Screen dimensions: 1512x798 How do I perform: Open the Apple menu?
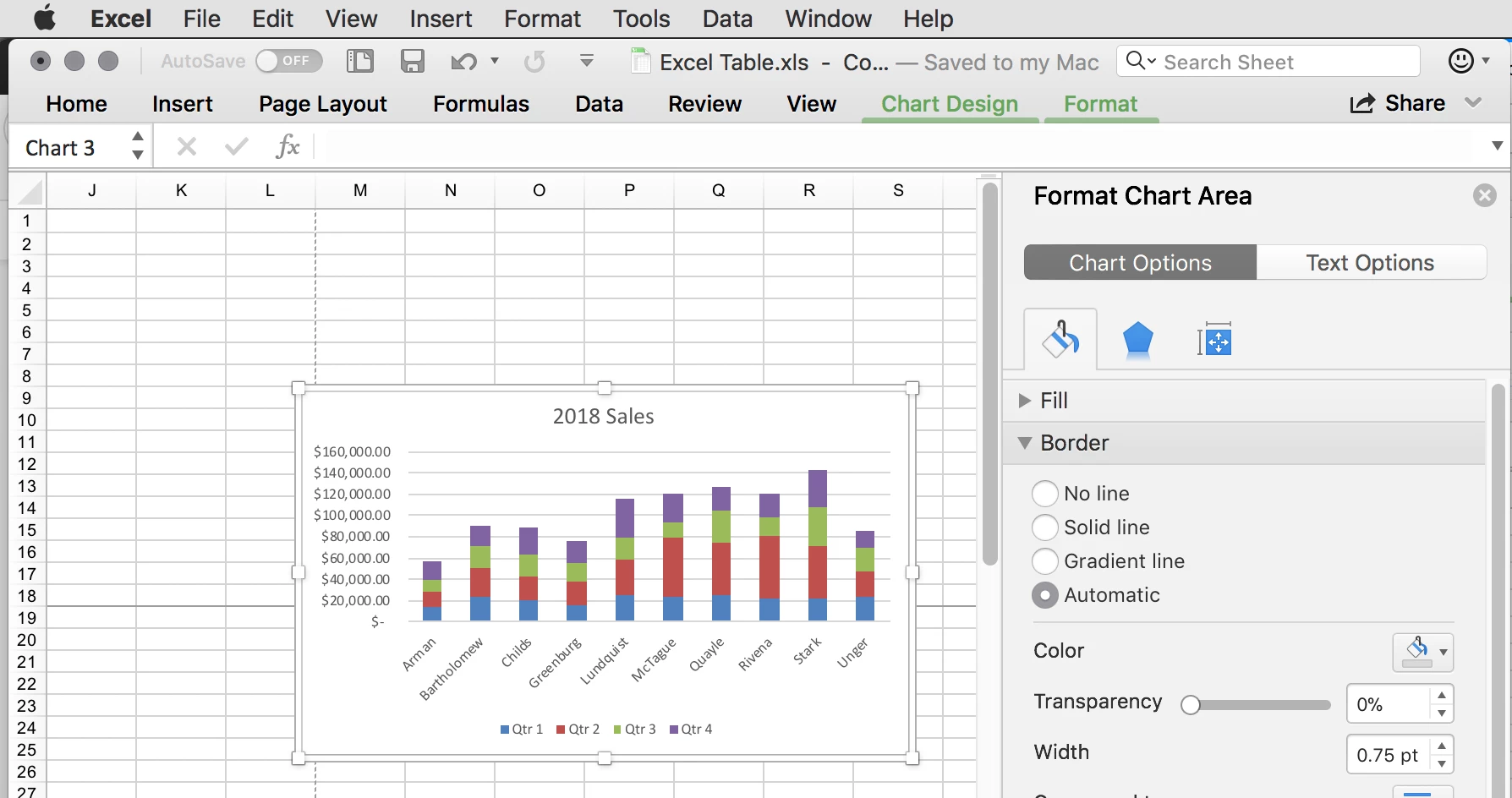tap(44, 18)
